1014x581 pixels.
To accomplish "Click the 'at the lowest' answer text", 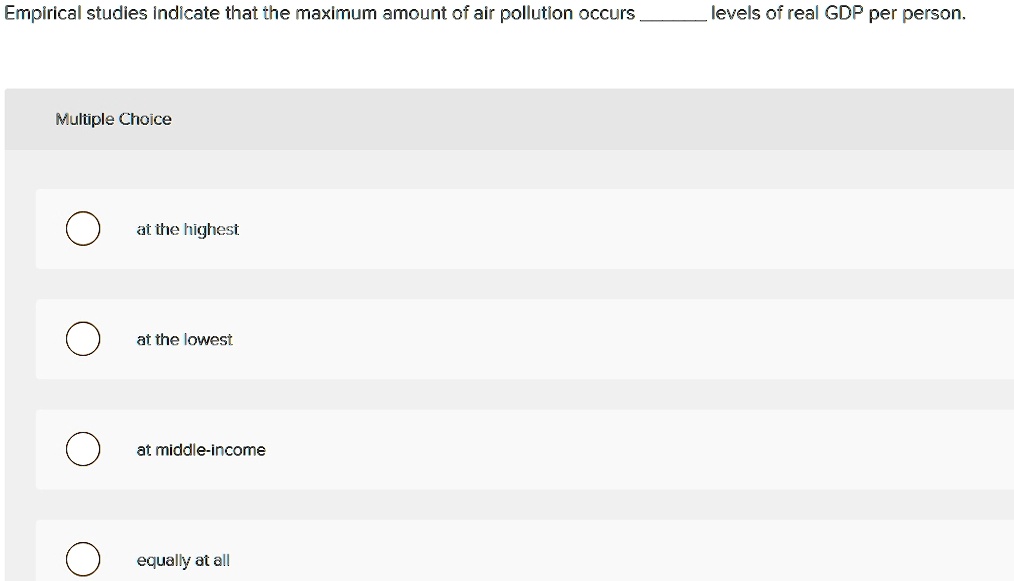I will (x=184, y=339).
